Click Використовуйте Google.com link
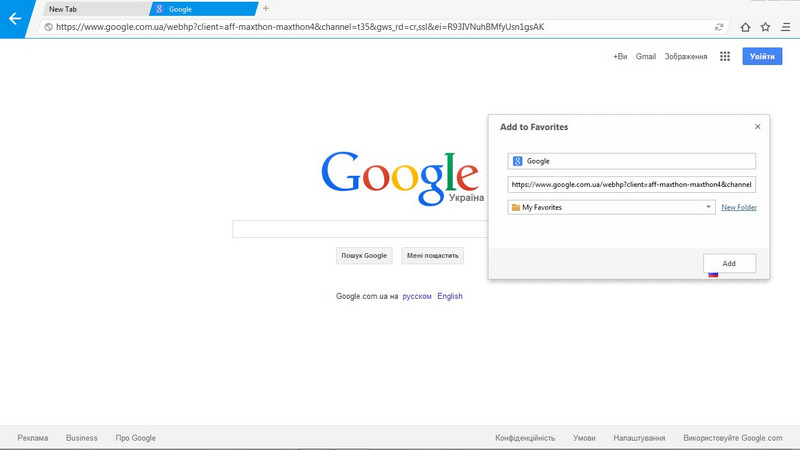 733,438
